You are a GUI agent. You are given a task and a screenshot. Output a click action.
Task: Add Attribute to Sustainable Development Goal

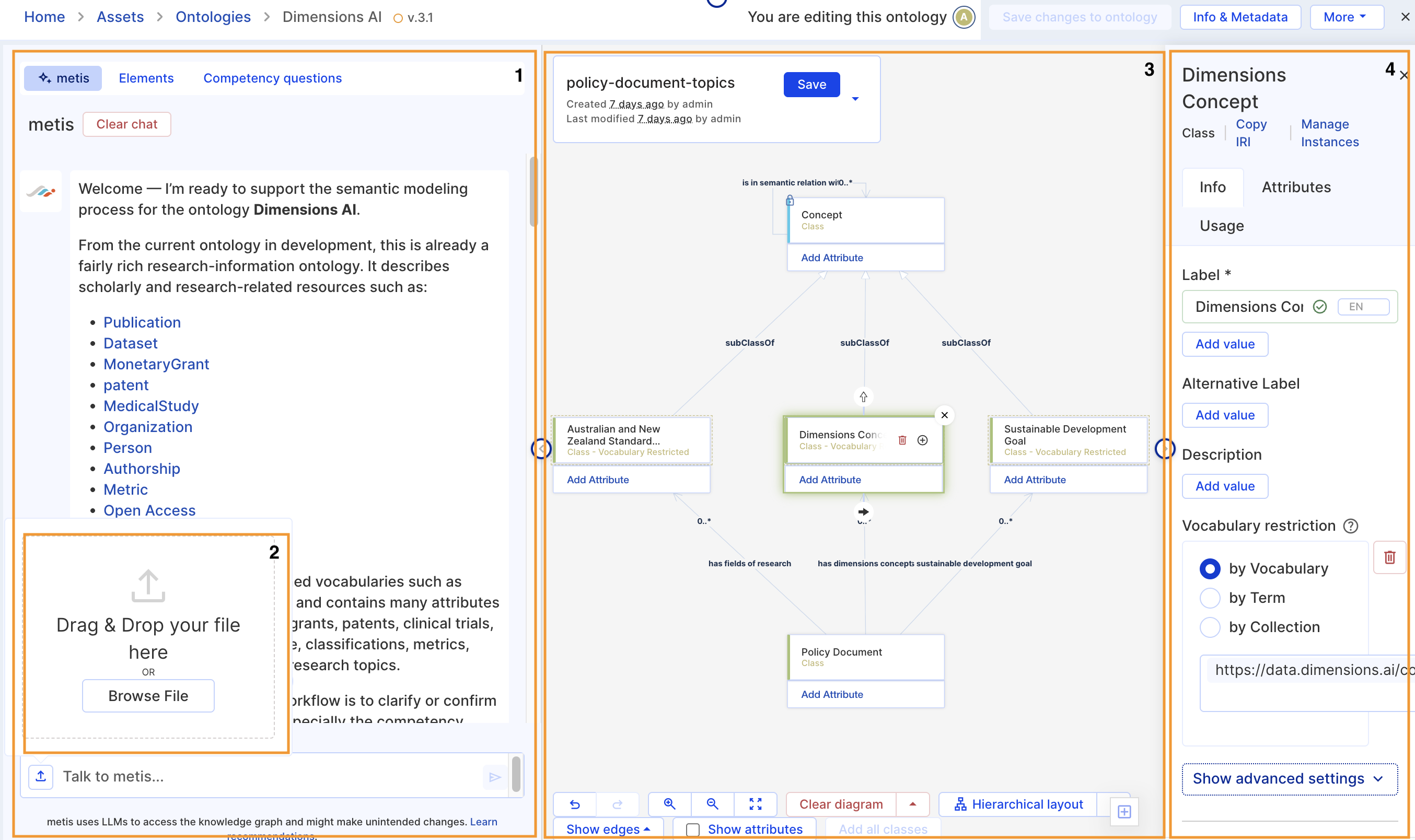(1035, 480)
